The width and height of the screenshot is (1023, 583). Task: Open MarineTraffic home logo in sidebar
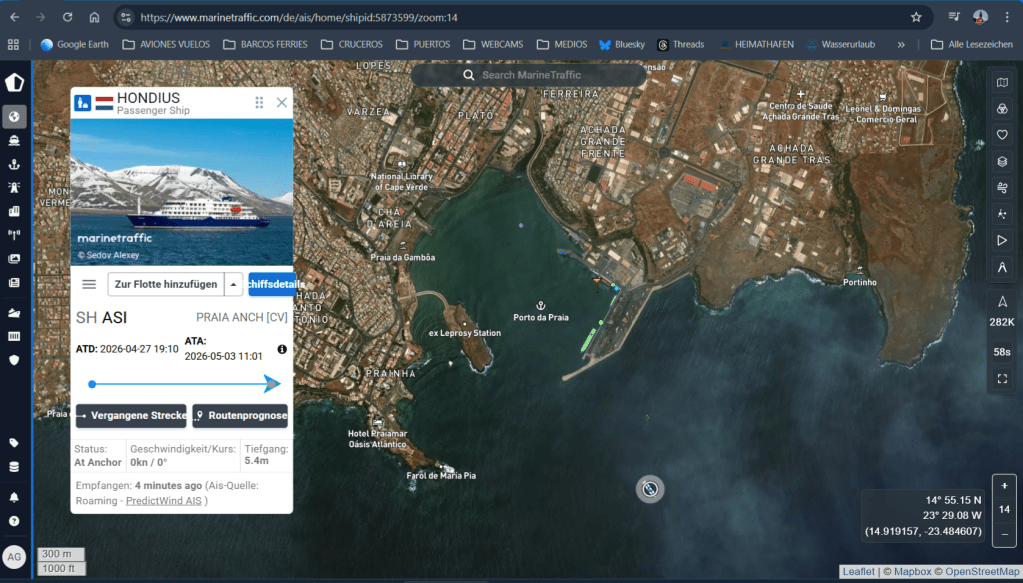14,82
